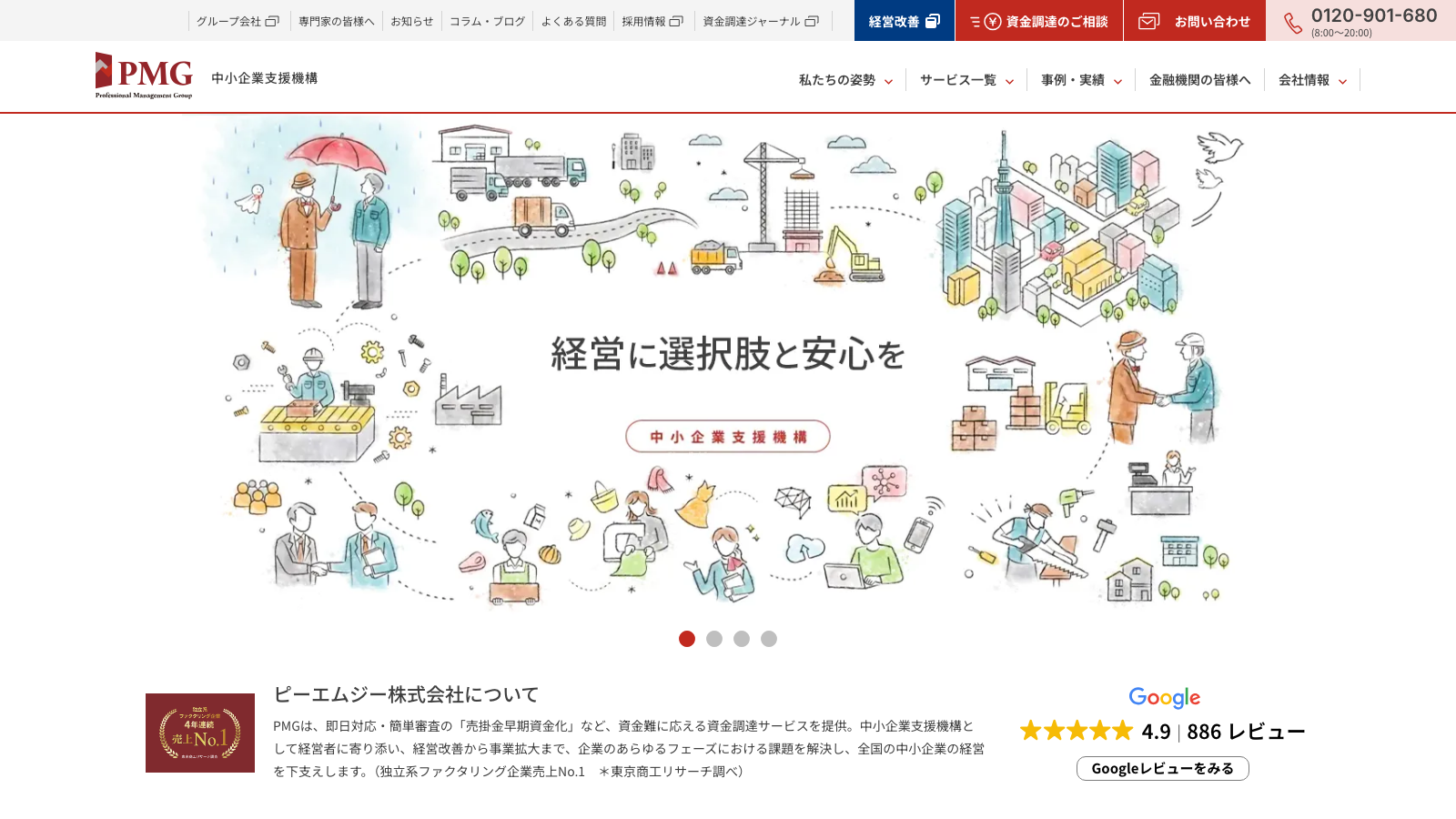The height and width of the screenshot is (819, 1456).
Task: Click the external link icon beside グループ会社
Action: (272, 21)
